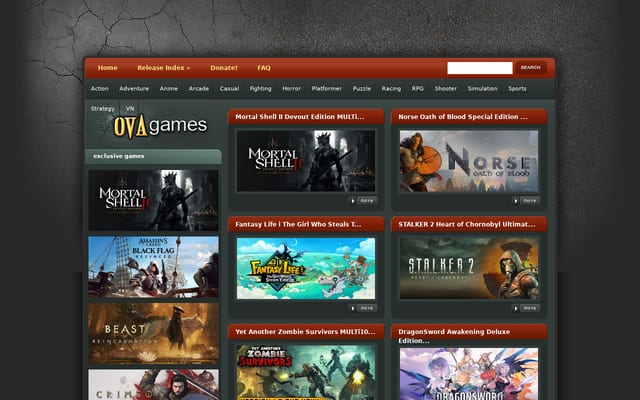The width and height of the screenshot is (640, 400).
Task: Browse the Arcade category
Action: [198, 89]
